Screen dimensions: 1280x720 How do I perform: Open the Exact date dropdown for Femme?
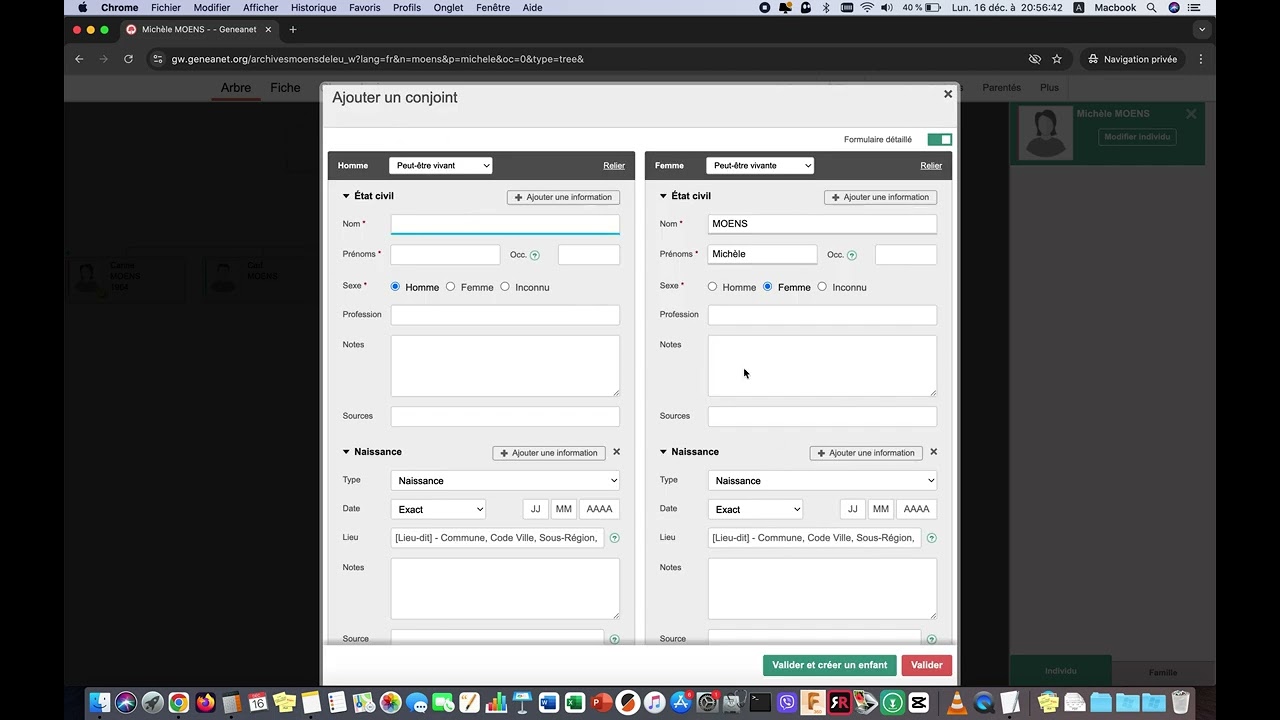(x=755, y=510)
